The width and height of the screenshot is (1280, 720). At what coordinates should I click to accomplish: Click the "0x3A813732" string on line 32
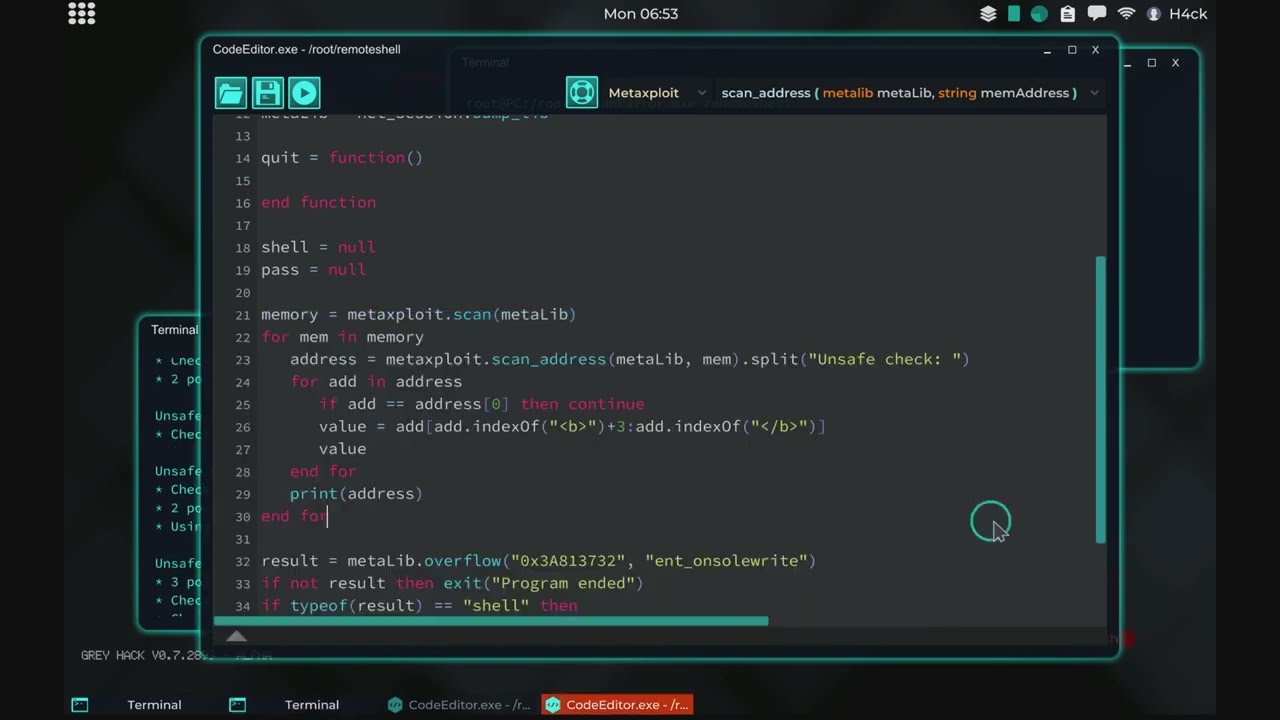pos(569,561)
